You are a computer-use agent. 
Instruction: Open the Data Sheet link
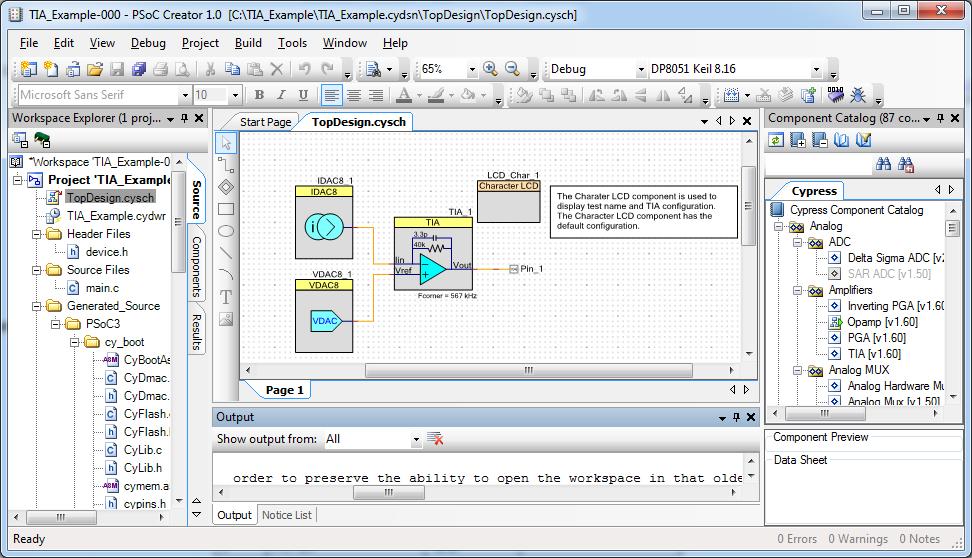(x=800, y=460)
